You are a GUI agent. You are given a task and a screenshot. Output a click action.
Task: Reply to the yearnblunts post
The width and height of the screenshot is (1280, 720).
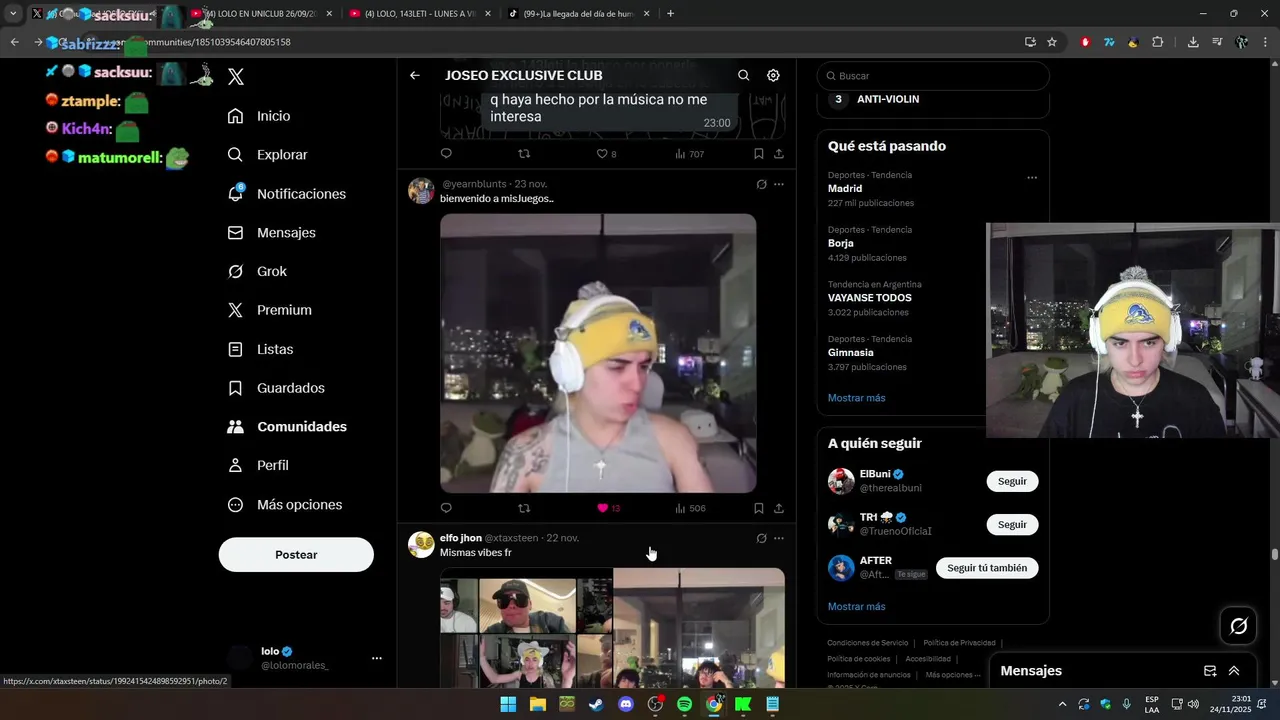pyautogui.click(x=446, y=508)
